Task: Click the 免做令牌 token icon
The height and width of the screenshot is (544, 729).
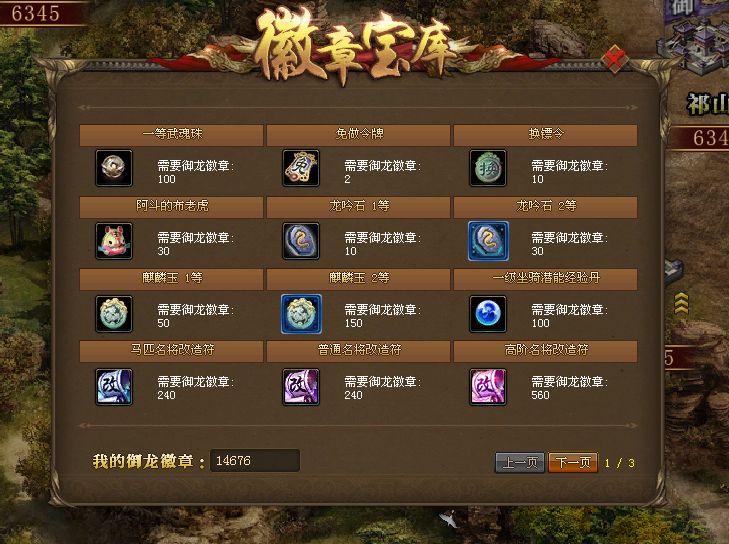Action: pyautogui.click(x=301, y=168)
